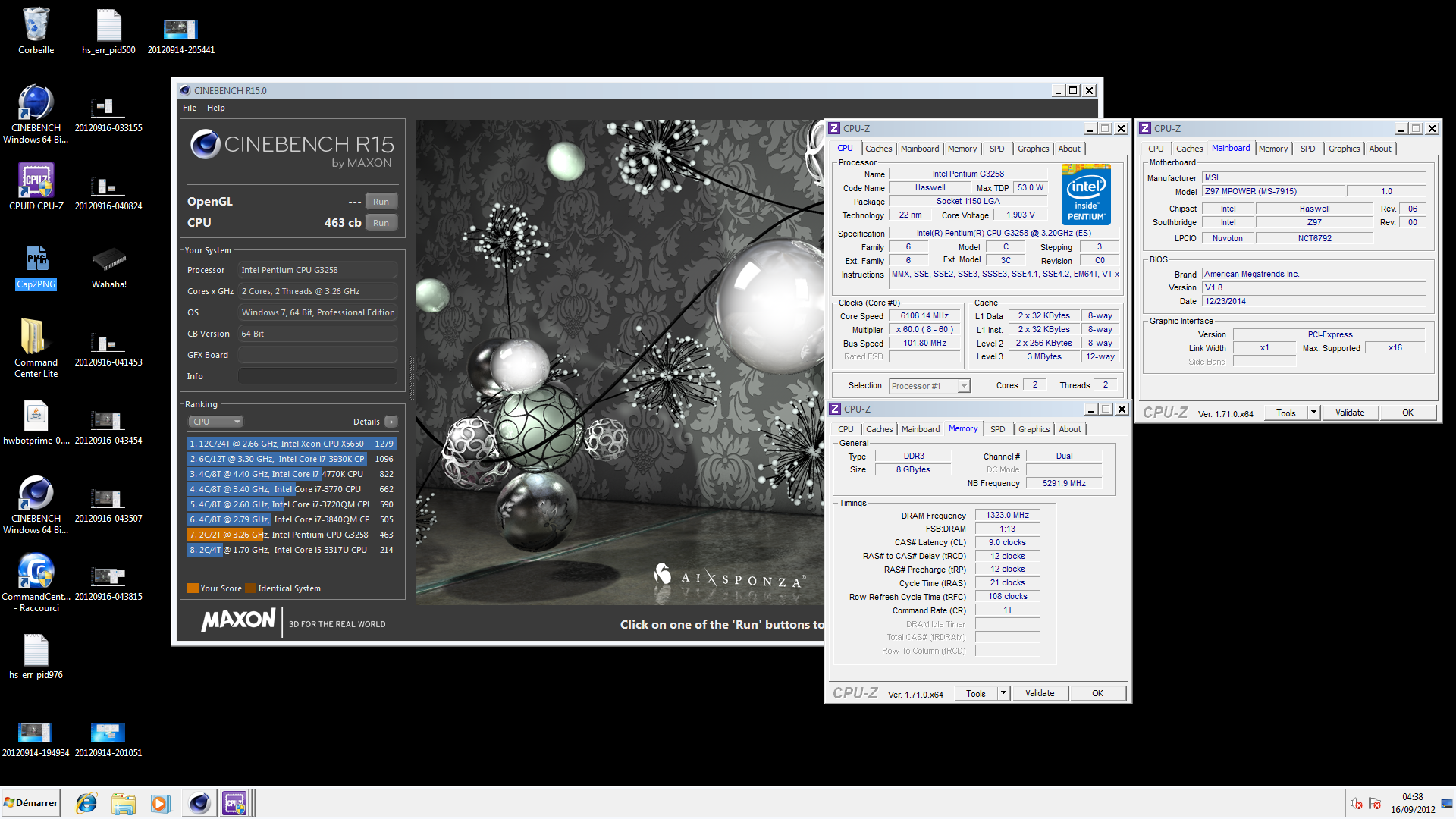
Task: Select the 20120916-040824 screenshot icon
Action: (108, 185)
